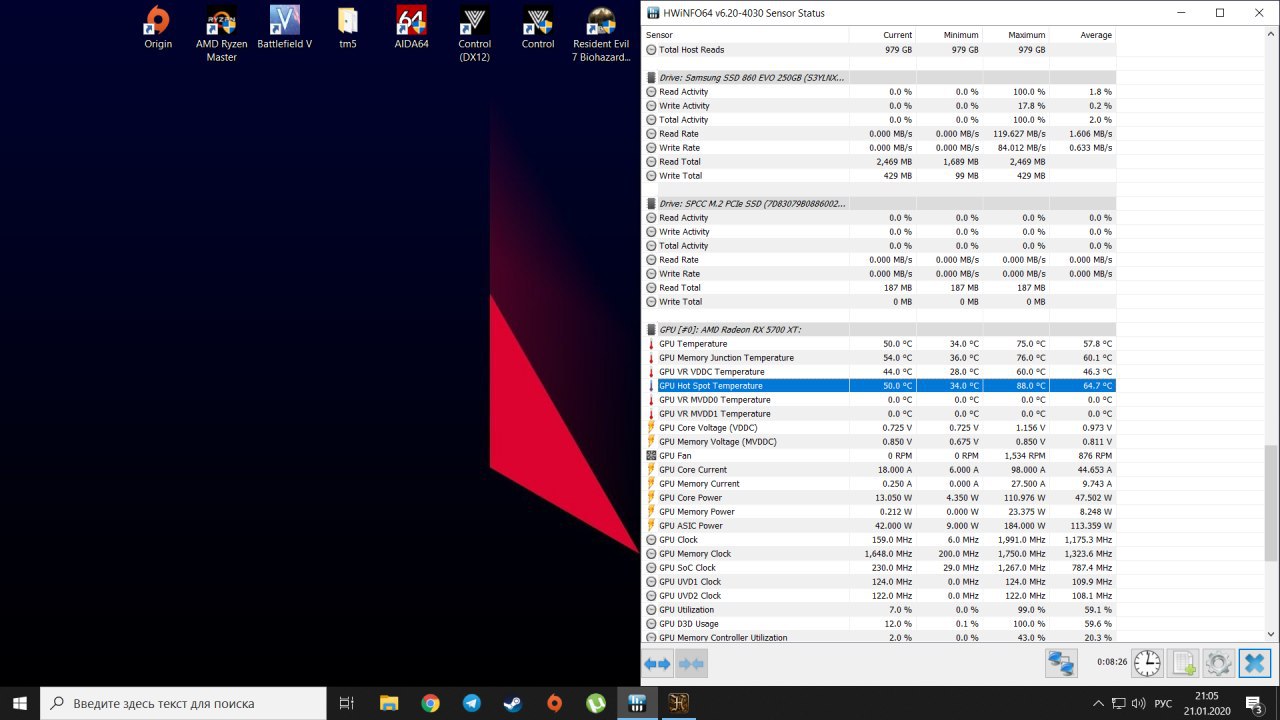Open the network remote monitoring icon in HWiNFO
The height and width of the screenshot is (720, 1280).
[x=1061, y=663]
